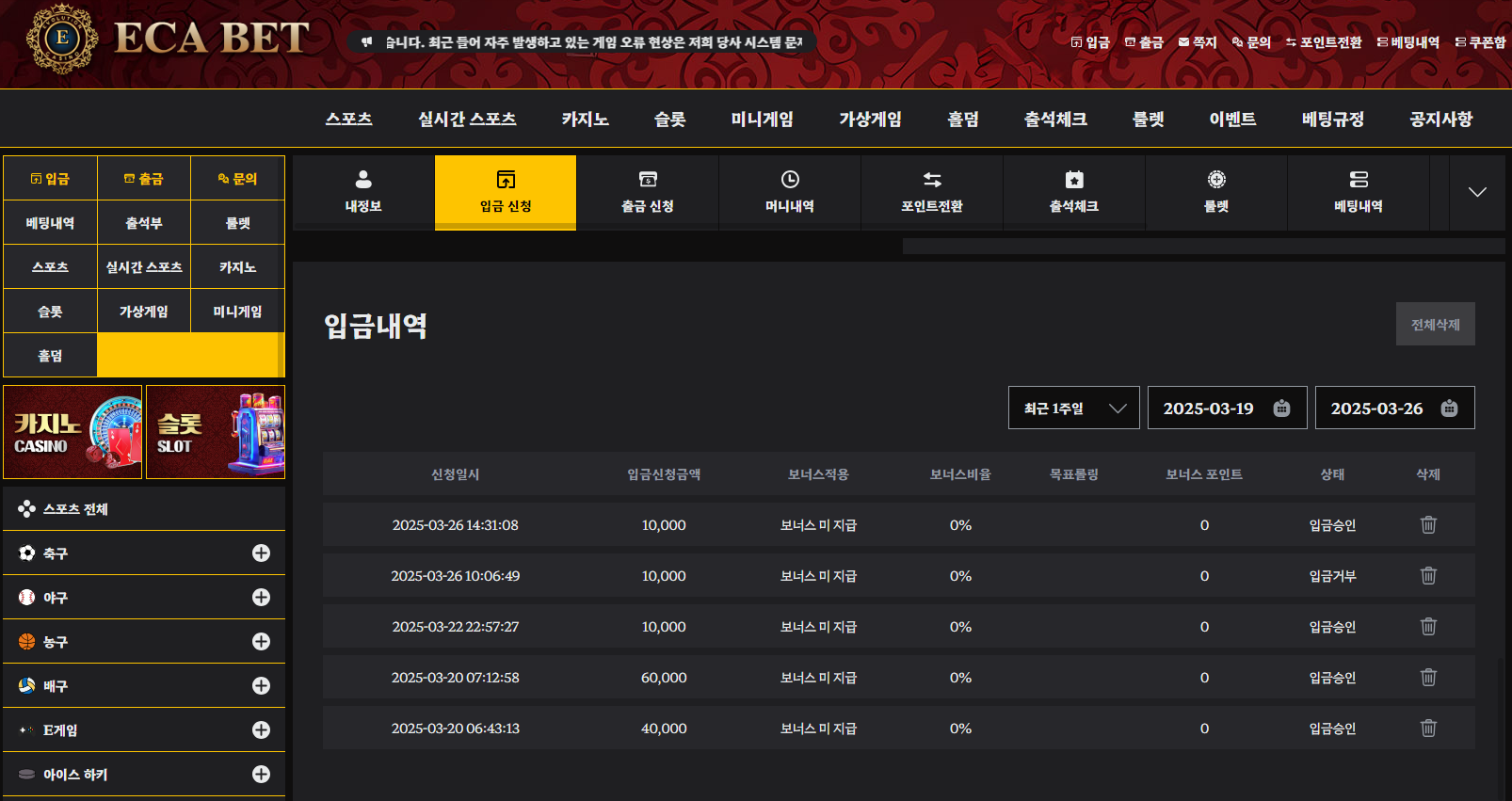Open the 출금 신청 withdrawal icon tab
1512x801 pixels.
click(x=648, y=180)
